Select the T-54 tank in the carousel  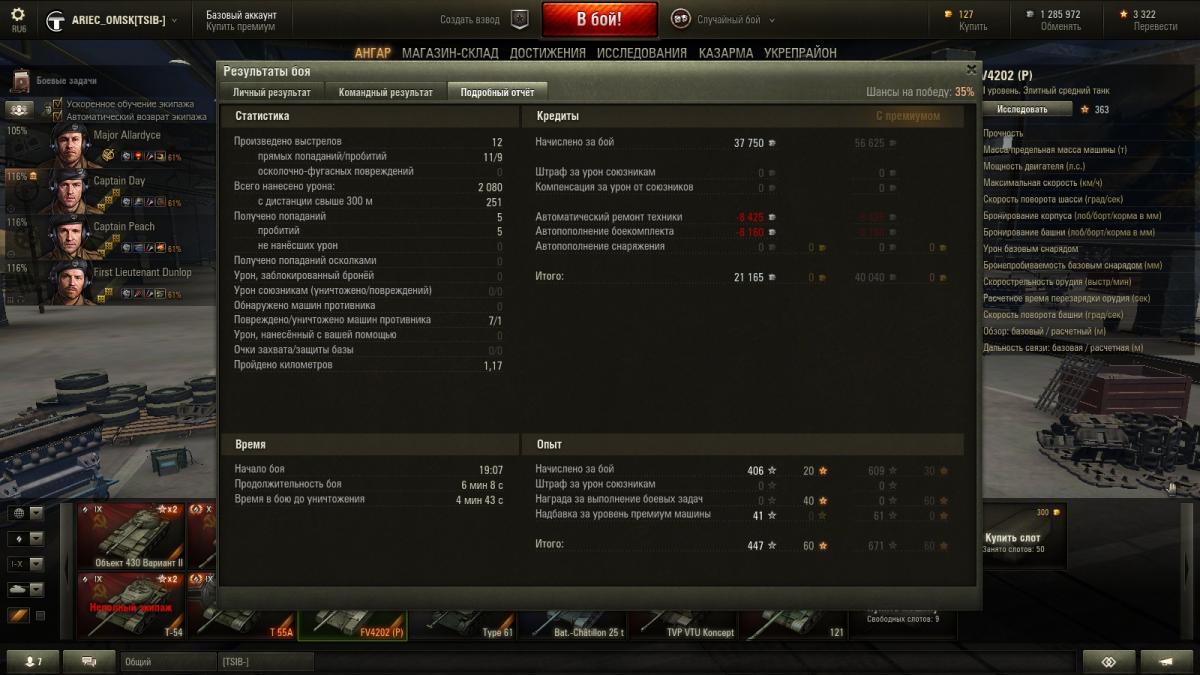coord(131,606)
